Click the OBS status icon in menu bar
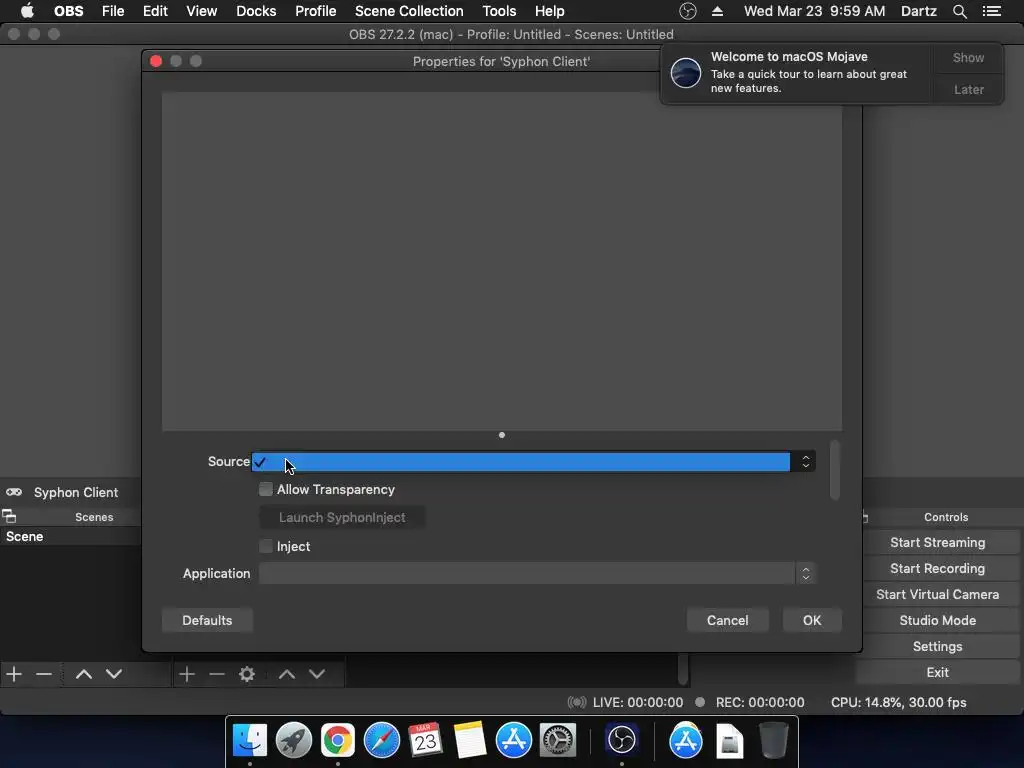 (x=688, y=11)
